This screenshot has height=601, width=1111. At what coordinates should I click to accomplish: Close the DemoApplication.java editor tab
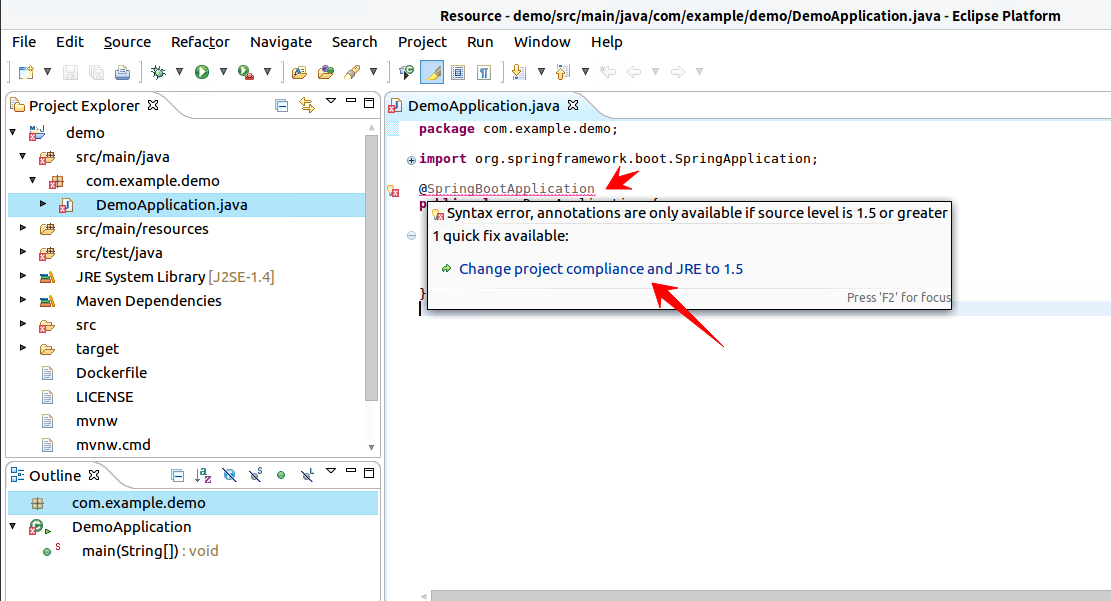[x=573, y=105]
